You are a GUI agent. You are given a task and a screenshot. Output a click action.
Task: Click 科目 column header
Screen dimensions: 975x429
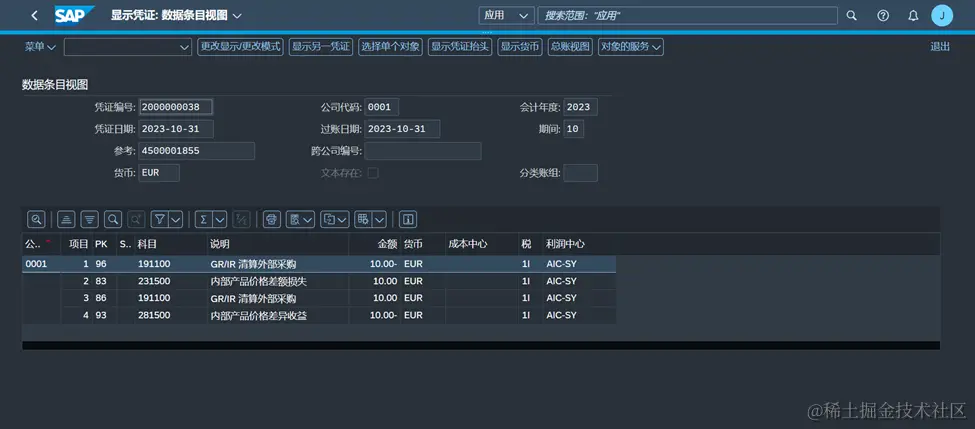(x=170, y=244)
